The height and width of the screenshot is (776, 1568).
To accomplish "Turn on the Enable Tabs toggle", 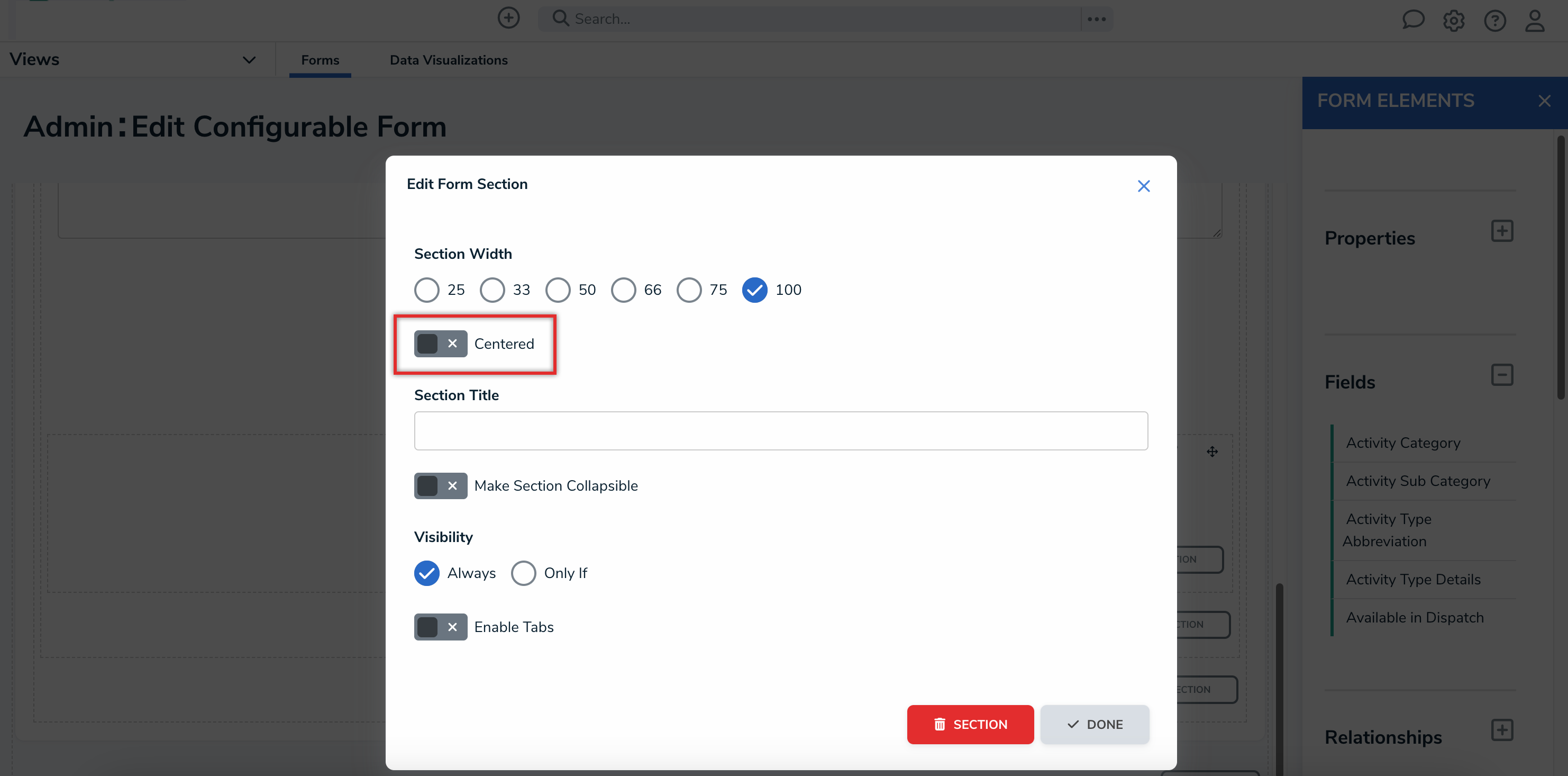I will click(440, 627).
